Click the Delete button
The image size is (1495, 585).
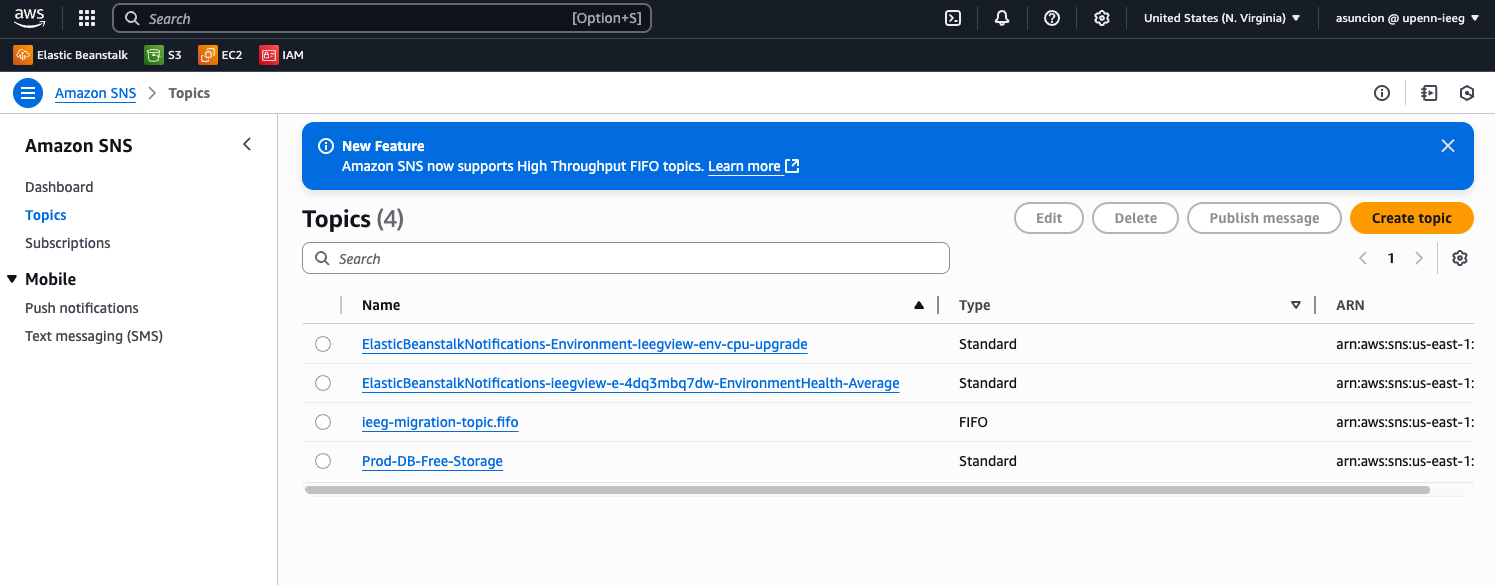(1136, 218)
